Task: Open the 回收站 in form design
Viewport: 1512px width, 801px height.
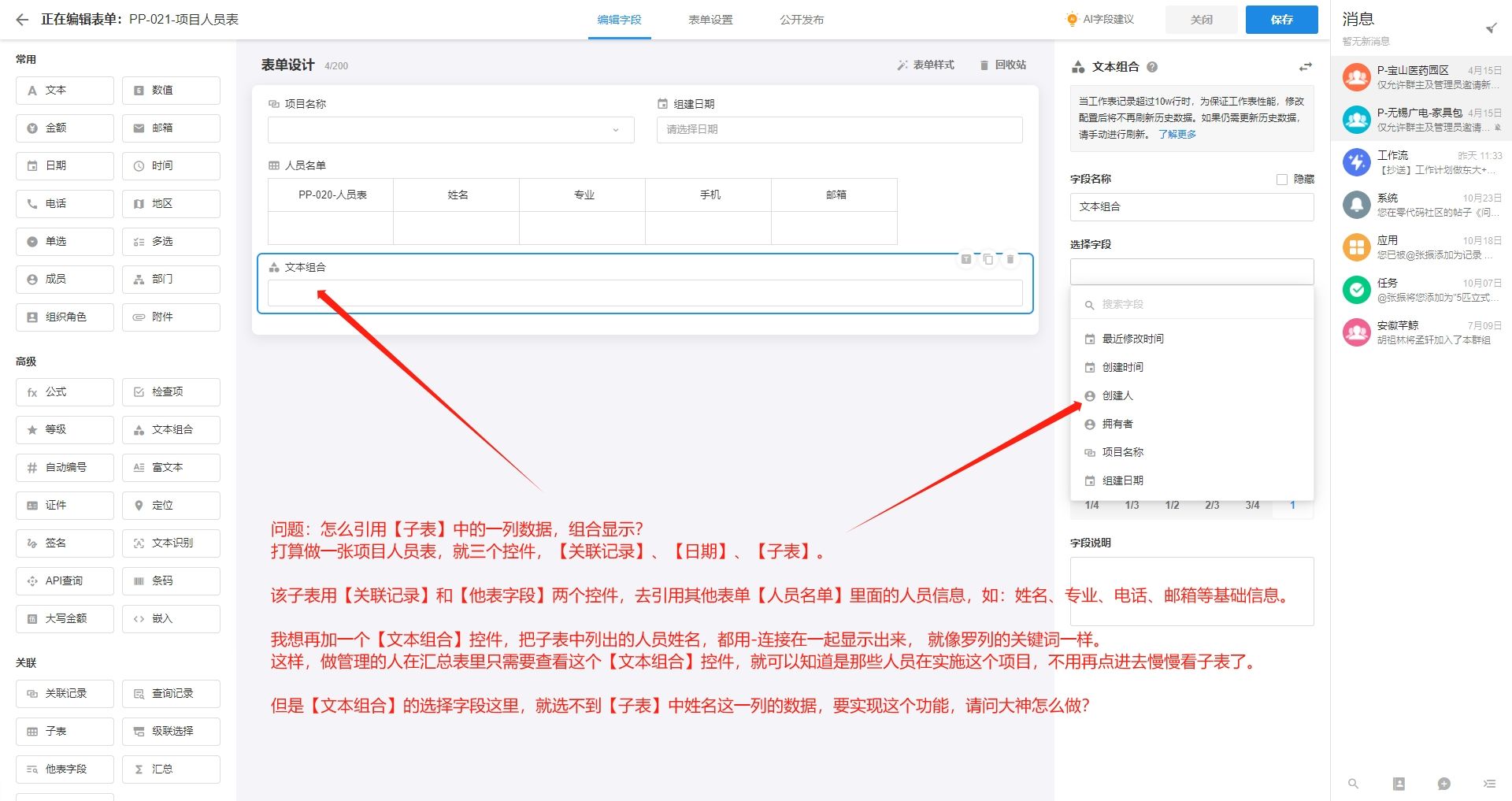Action: click(x=1003, y=65)
